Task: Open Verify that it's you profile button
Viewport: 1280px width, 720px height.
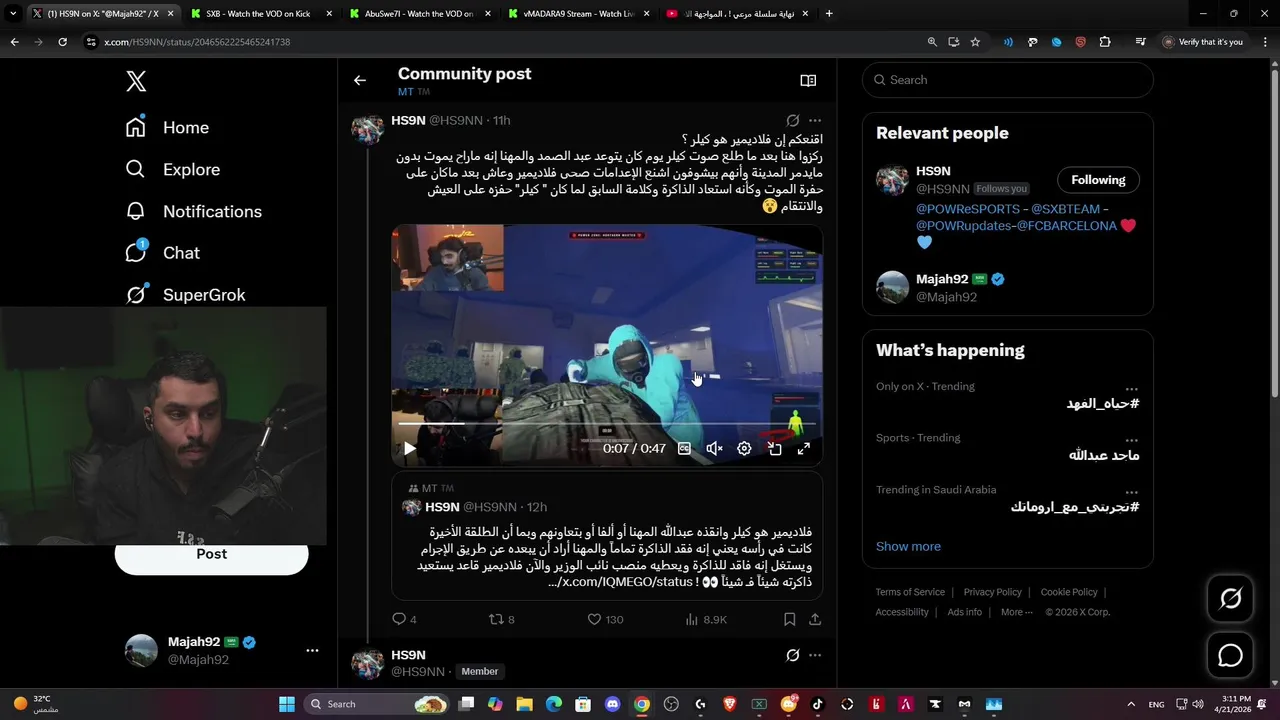Action: click(1203, 42)
